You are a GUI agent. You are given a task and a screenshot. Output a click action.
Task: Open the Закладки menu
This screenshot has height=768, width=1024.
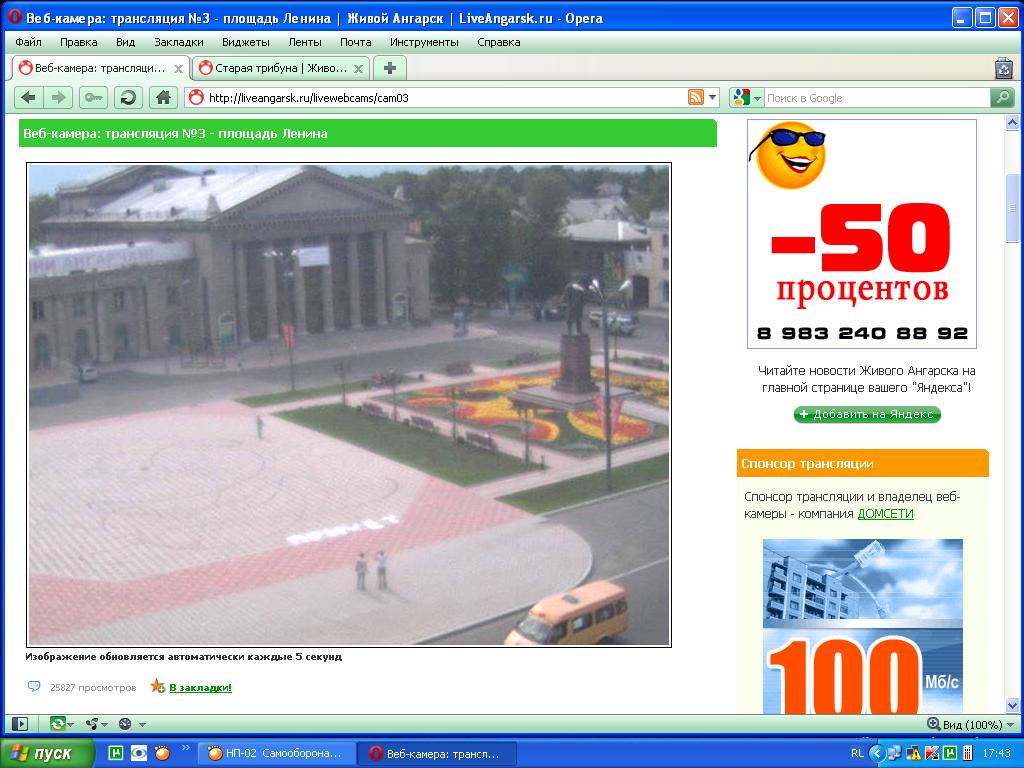point(178,42)
